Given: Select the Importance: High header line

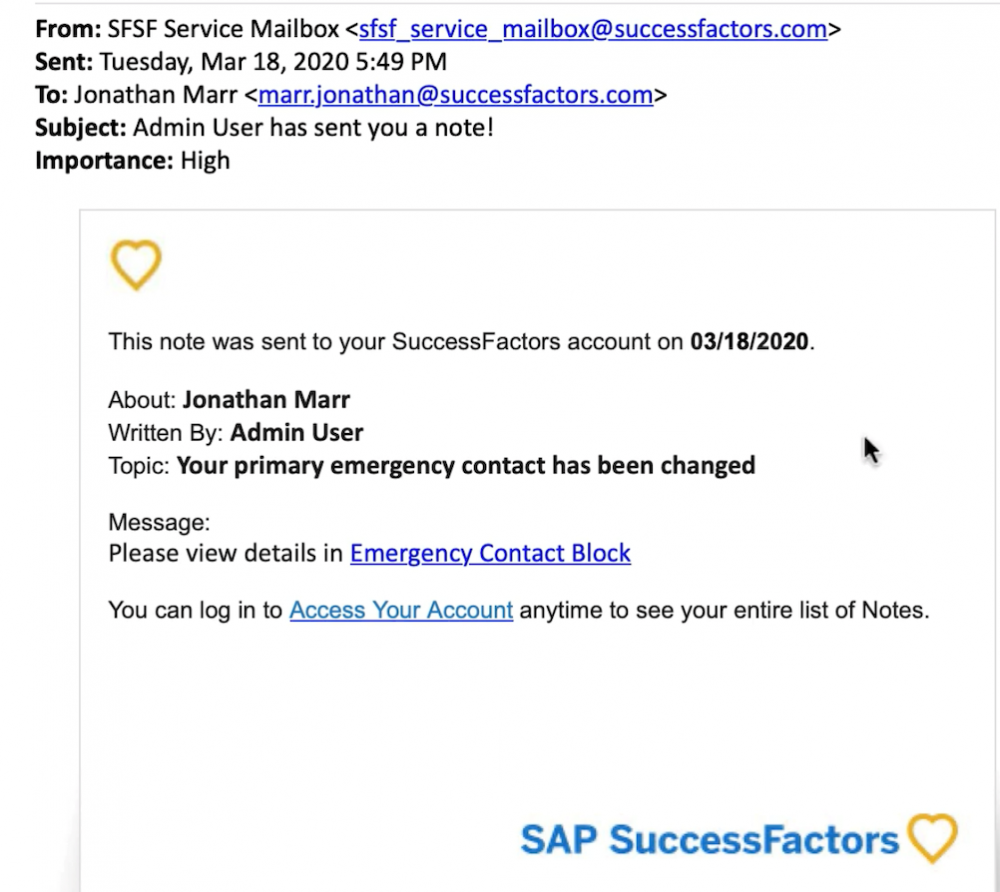Looking at the screenshot, I should click(x=132, y=161).
